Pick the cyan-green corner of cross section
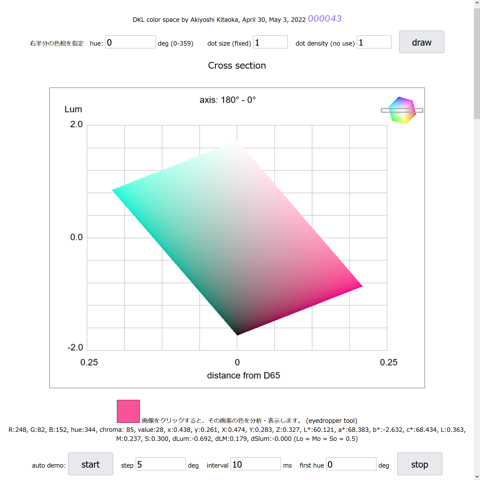 tap(115, 191)
